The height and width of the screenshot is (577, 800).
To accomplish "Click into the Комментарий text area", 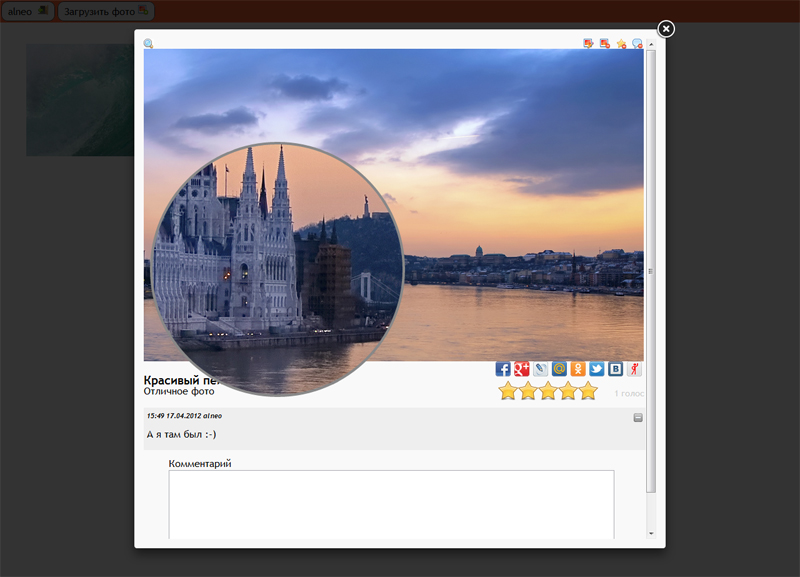I will point(391,505).
